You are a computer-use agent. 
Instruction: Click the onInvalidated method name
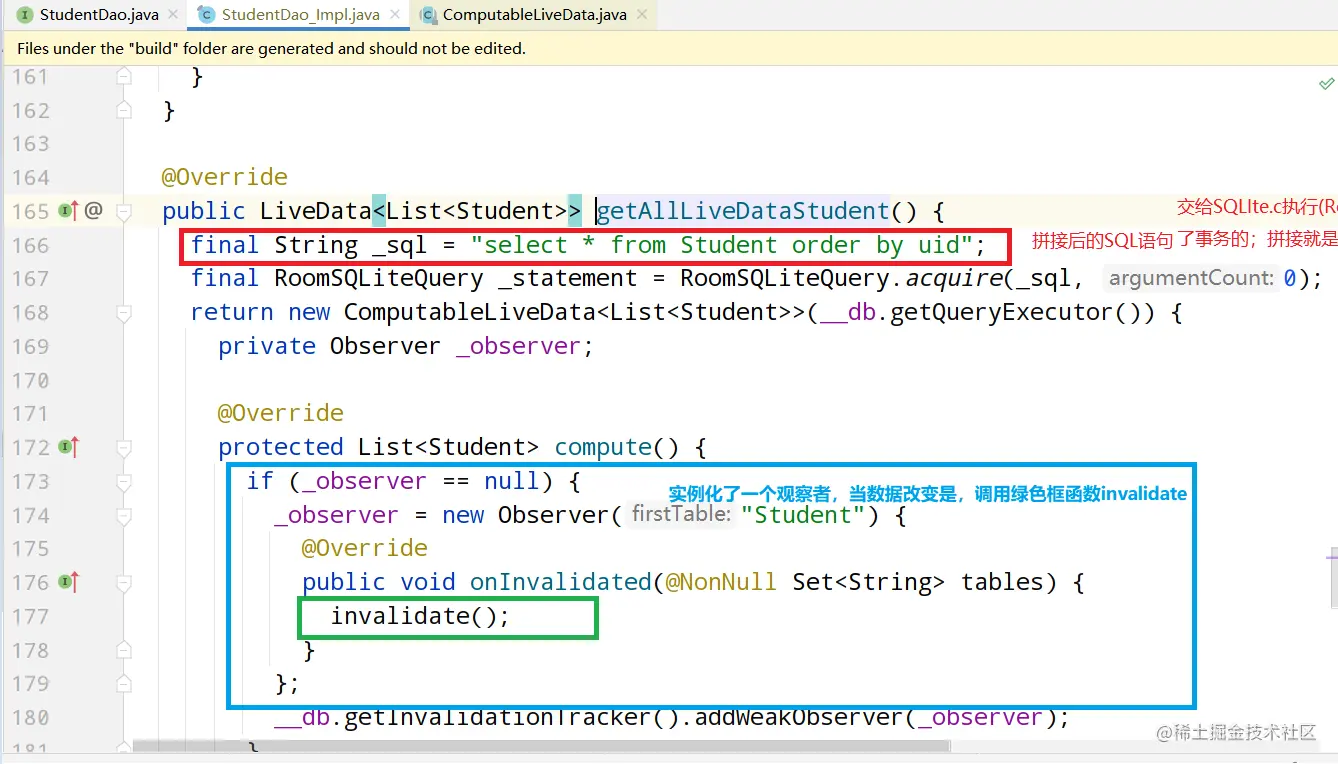click(561, 582)
